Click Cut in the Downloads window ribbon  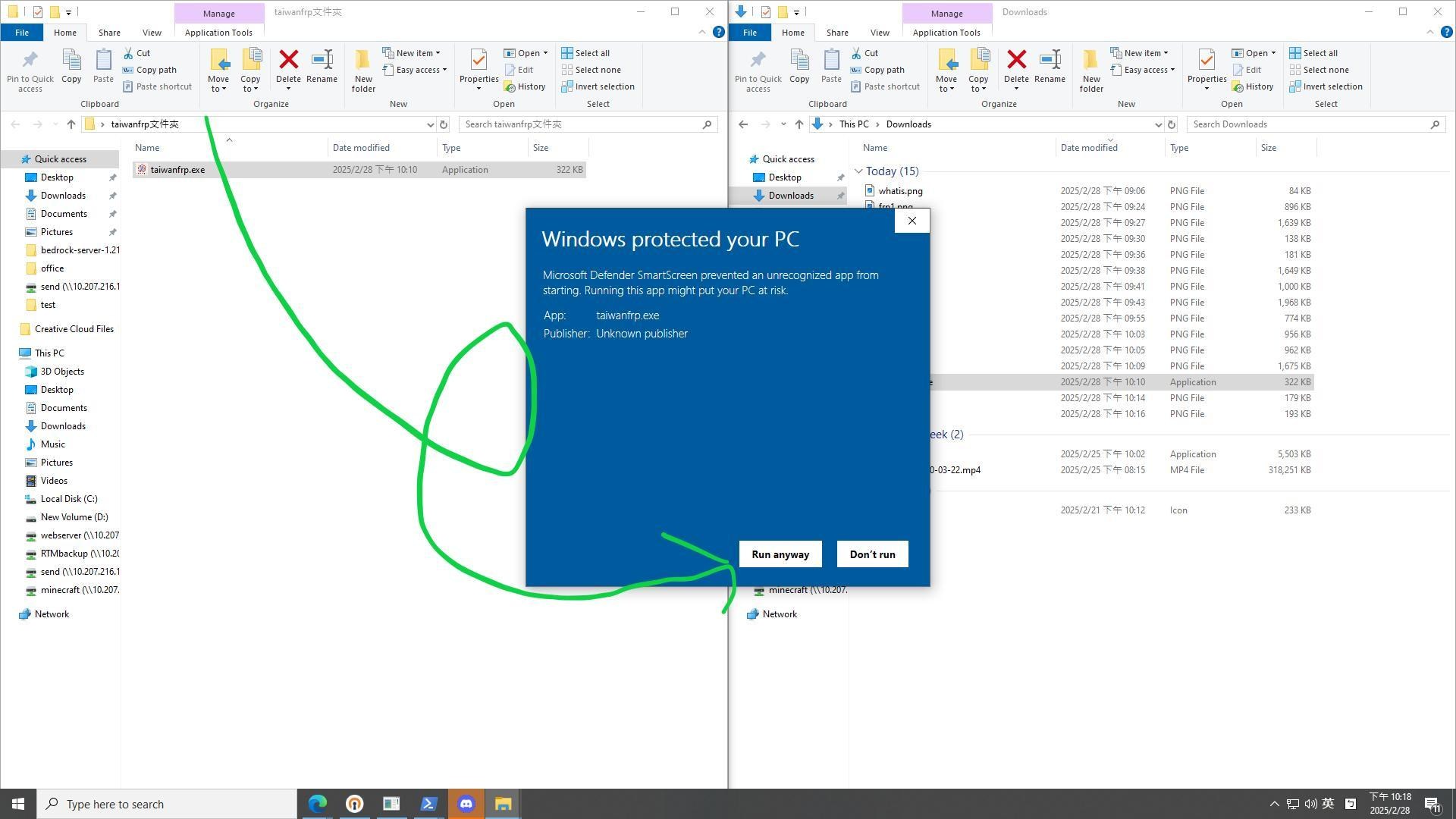coord(864,53)
